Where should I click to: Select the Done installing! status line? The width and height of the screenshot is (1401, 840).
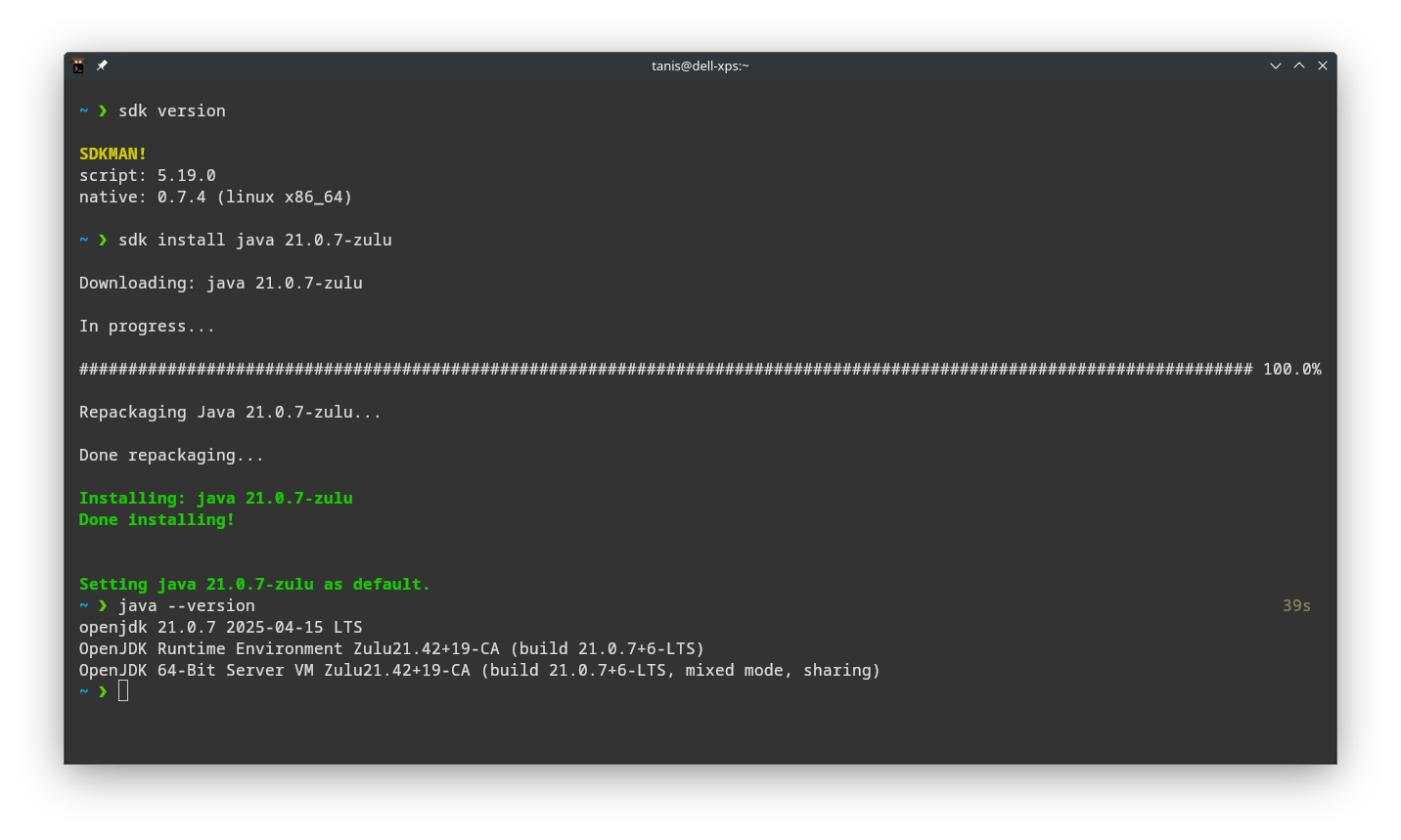click(x=156, y=519)
